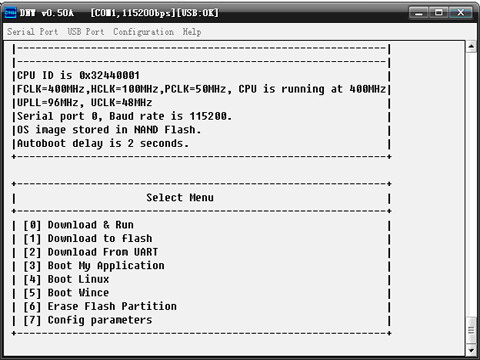Screen dimensions: 480x360
Task: Click the empty vertical scrollbar track
Action: tap(471, 183)
